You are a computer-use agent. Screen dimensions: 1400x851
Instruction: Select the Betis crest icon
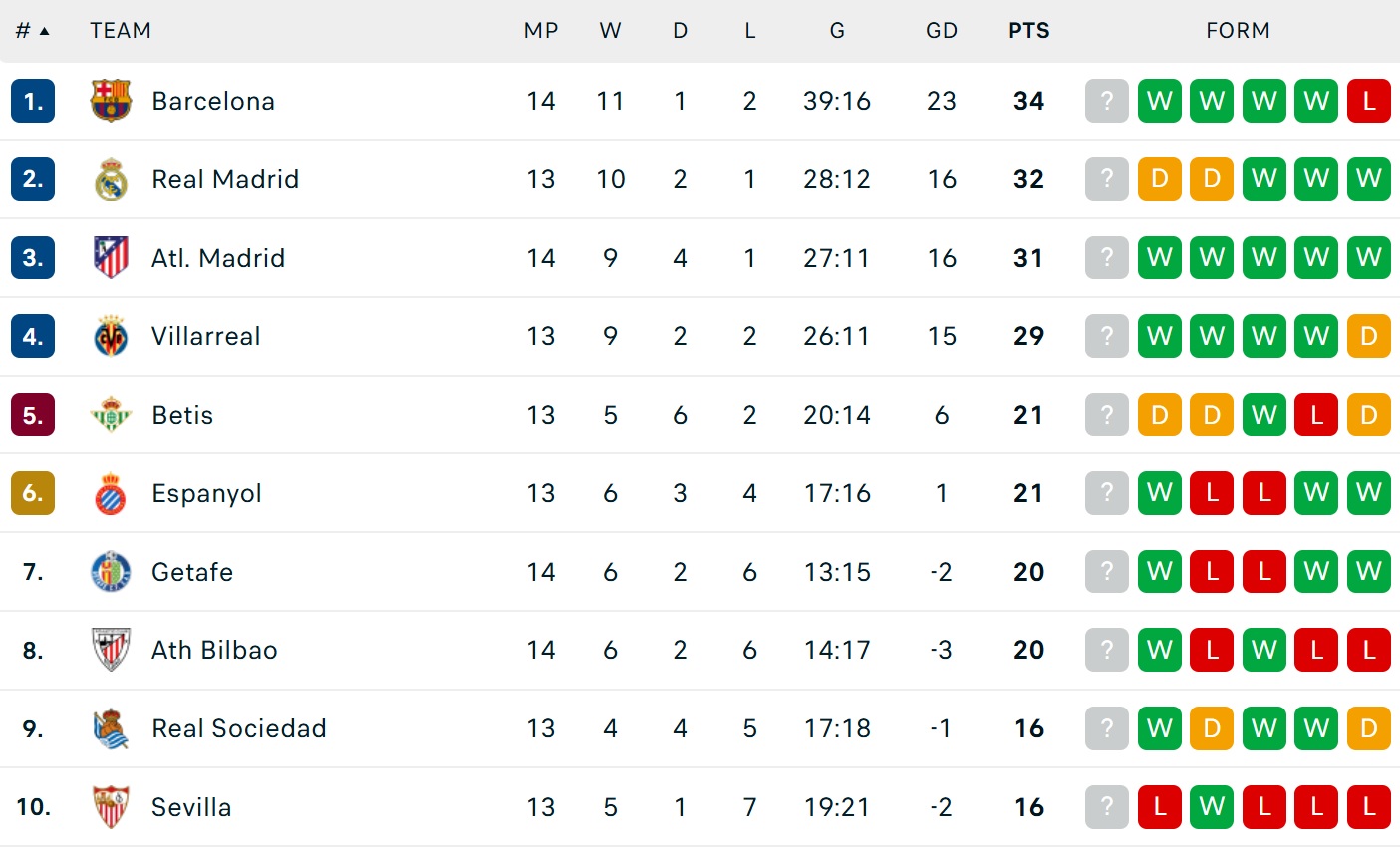(111, 415)
